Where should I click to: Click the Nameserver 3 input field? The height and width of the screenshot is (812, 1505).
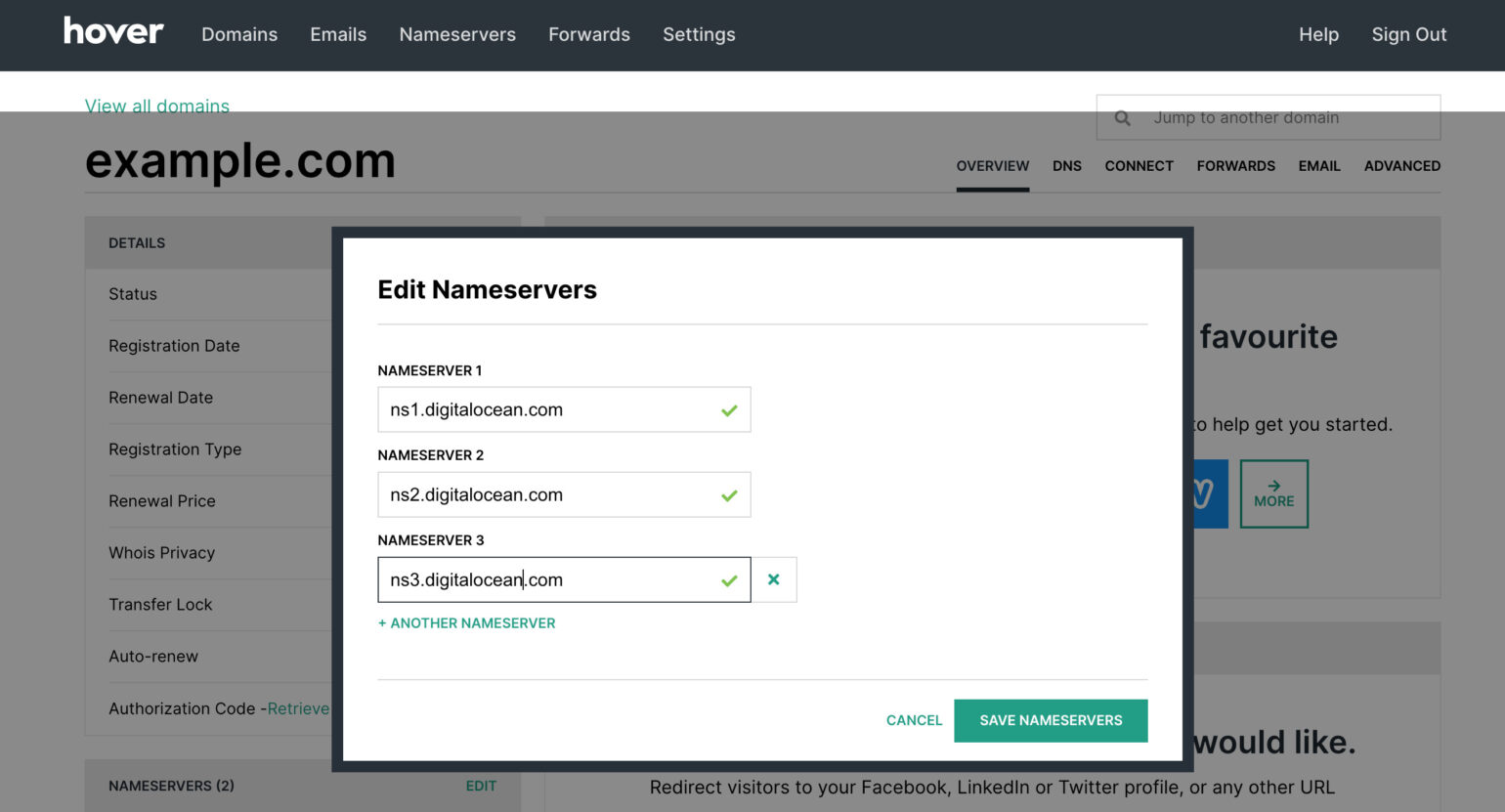pyautogui.click(x=564, y=579)
